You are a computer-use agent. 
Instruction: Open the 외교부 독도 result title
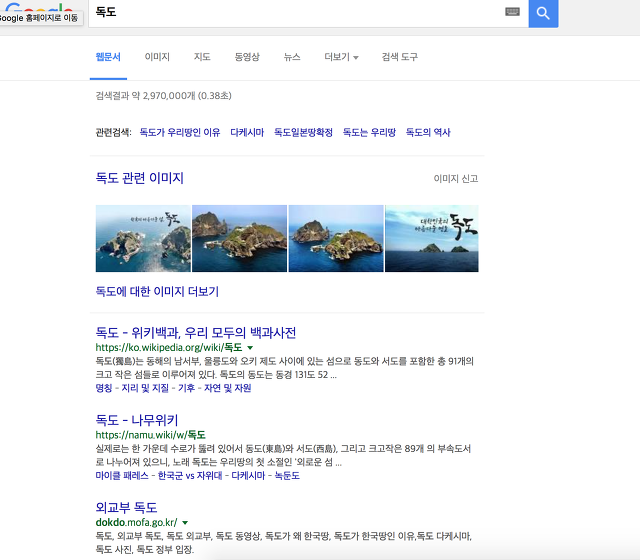(126, 507)
